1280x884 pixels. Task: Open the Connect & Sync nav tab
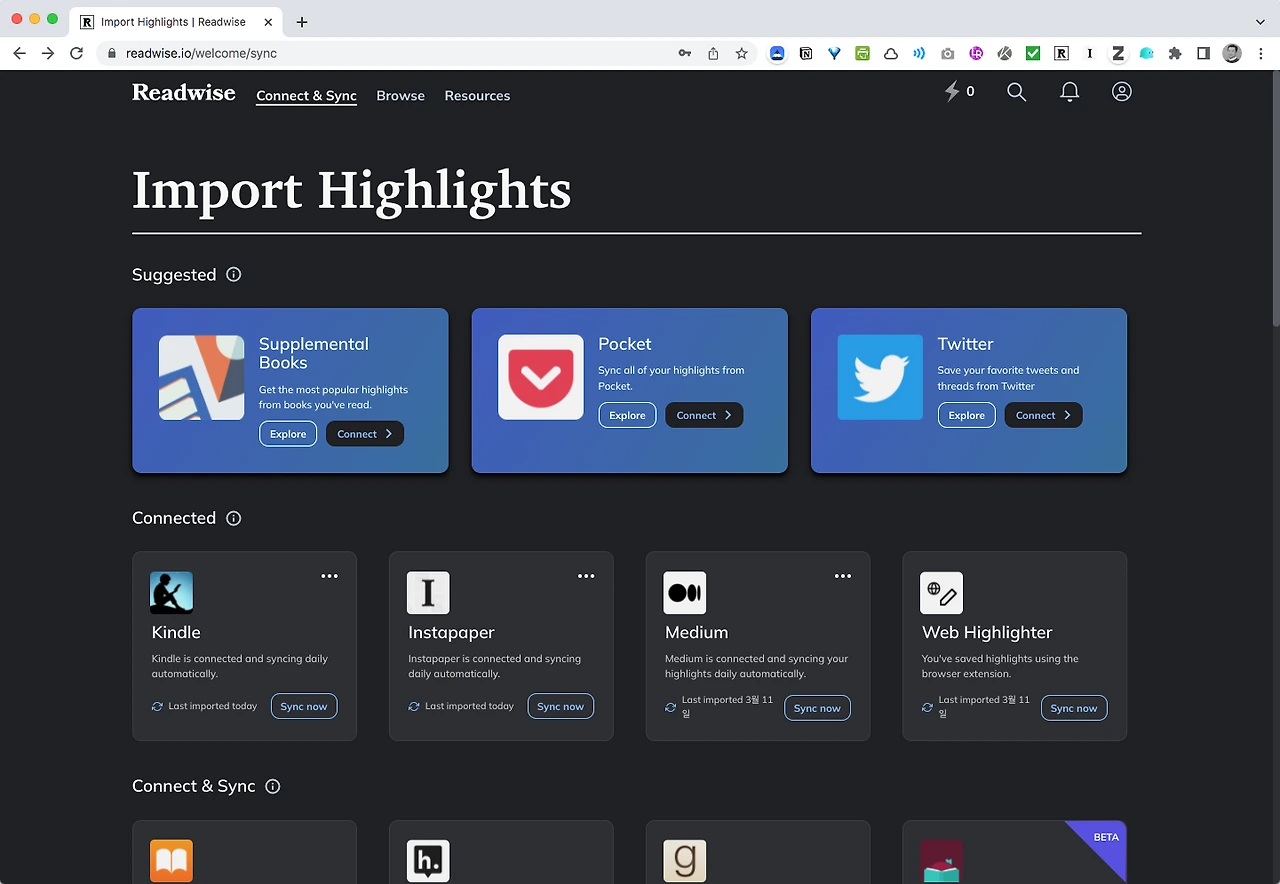tap(306, 96)
